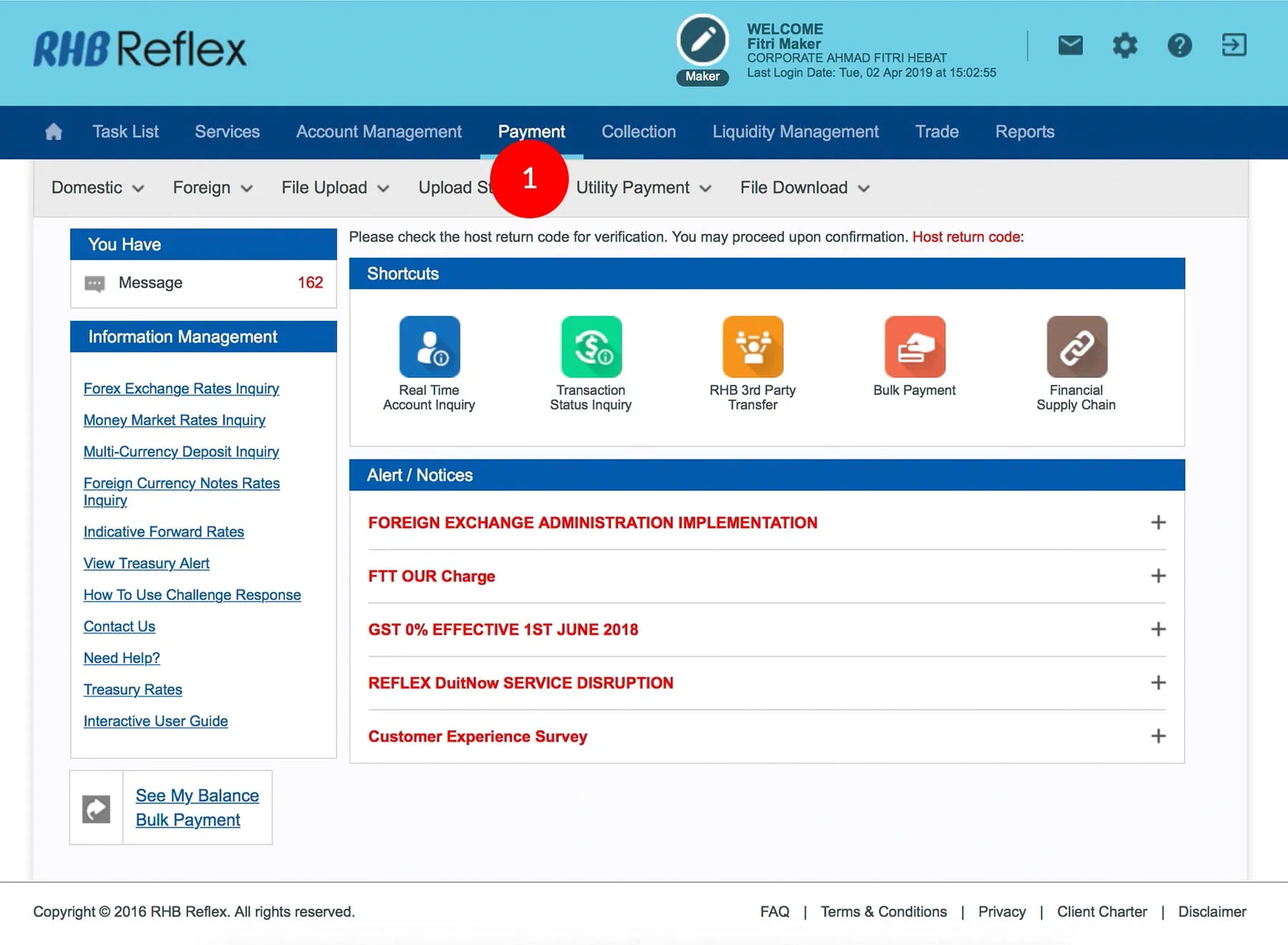Click the logout icon in header
The image size is (1288, 945).
[1234, 45]
